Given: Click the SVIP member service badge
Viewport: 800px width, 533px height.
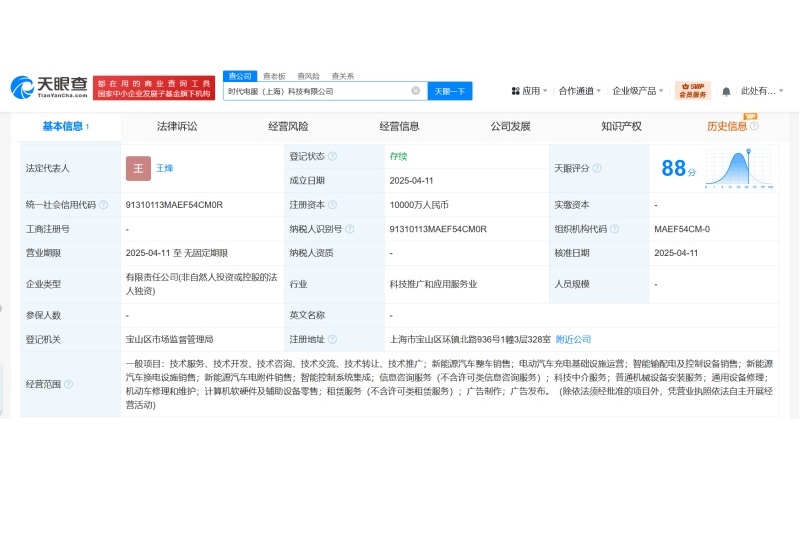Looking at the screenshot, I should pos(693,91).
